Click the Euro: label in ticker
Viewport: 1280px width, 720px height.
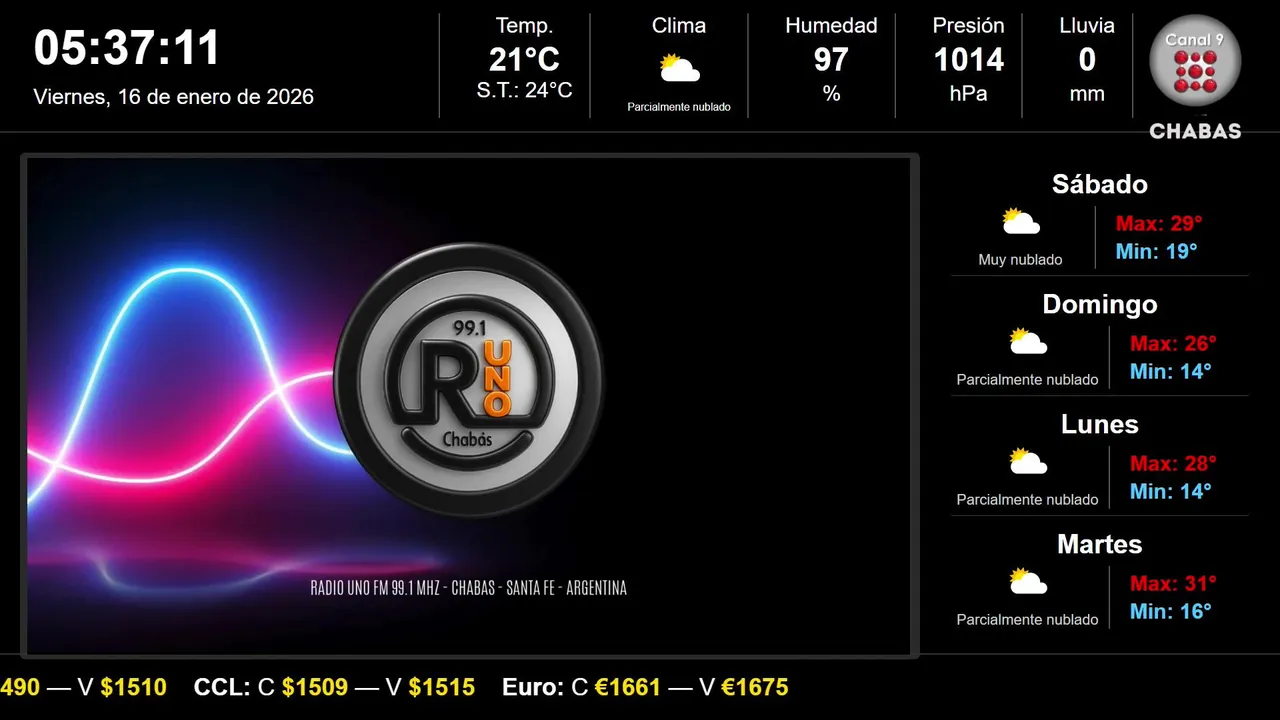point(533,687)
